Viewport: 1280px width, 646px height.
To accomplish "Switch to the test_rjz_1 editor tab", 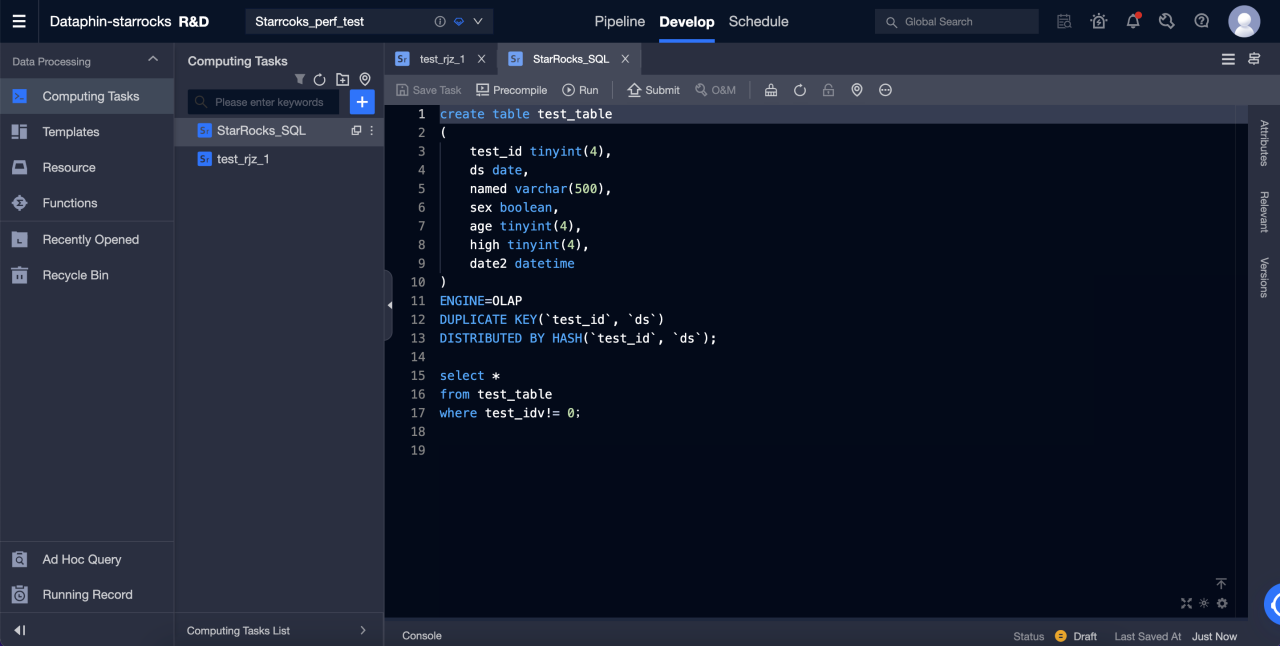I will click(441, 59).
